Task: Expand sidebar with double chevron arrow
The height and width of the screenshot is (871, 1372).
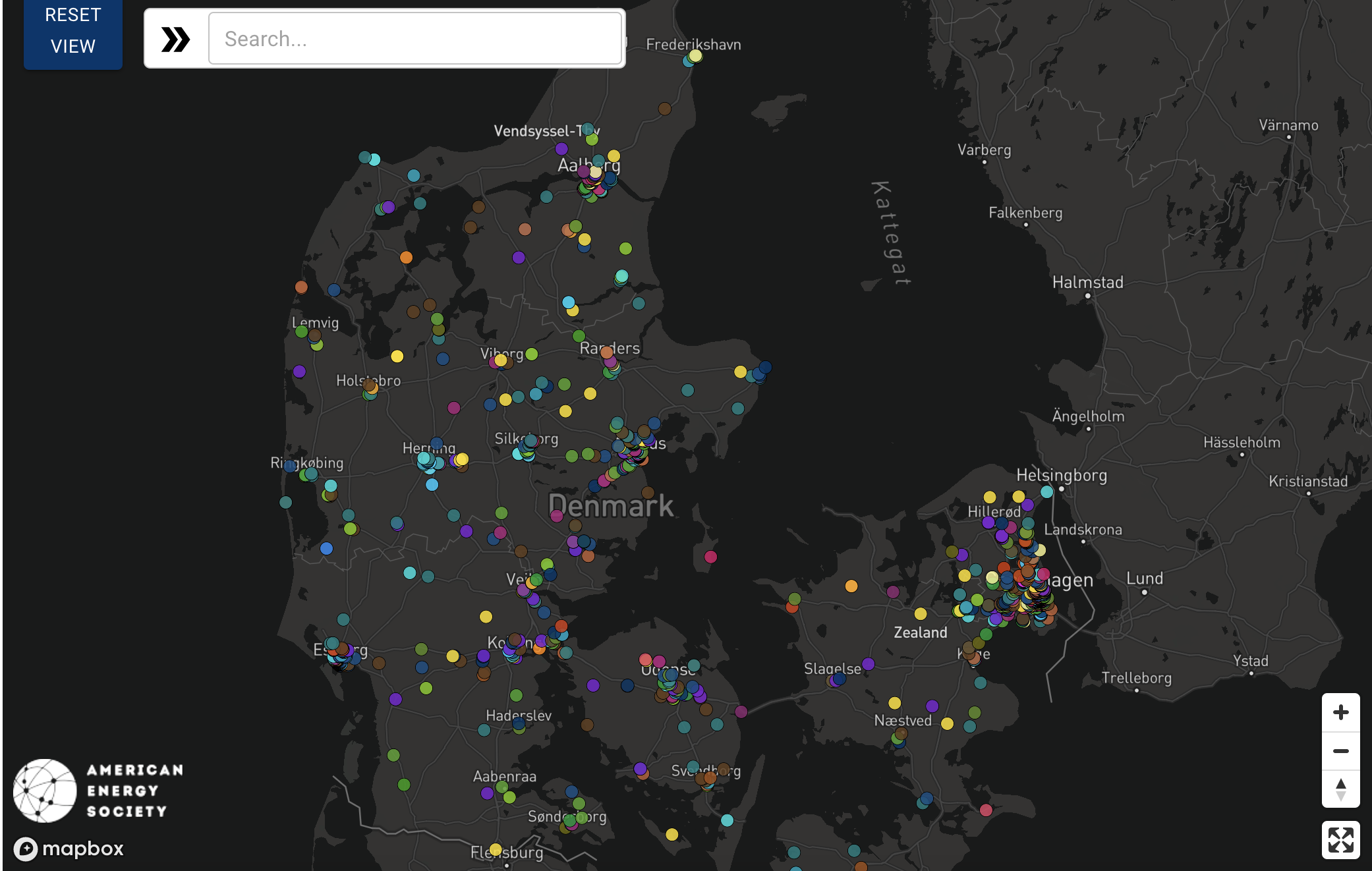Action: pos(175,40)
